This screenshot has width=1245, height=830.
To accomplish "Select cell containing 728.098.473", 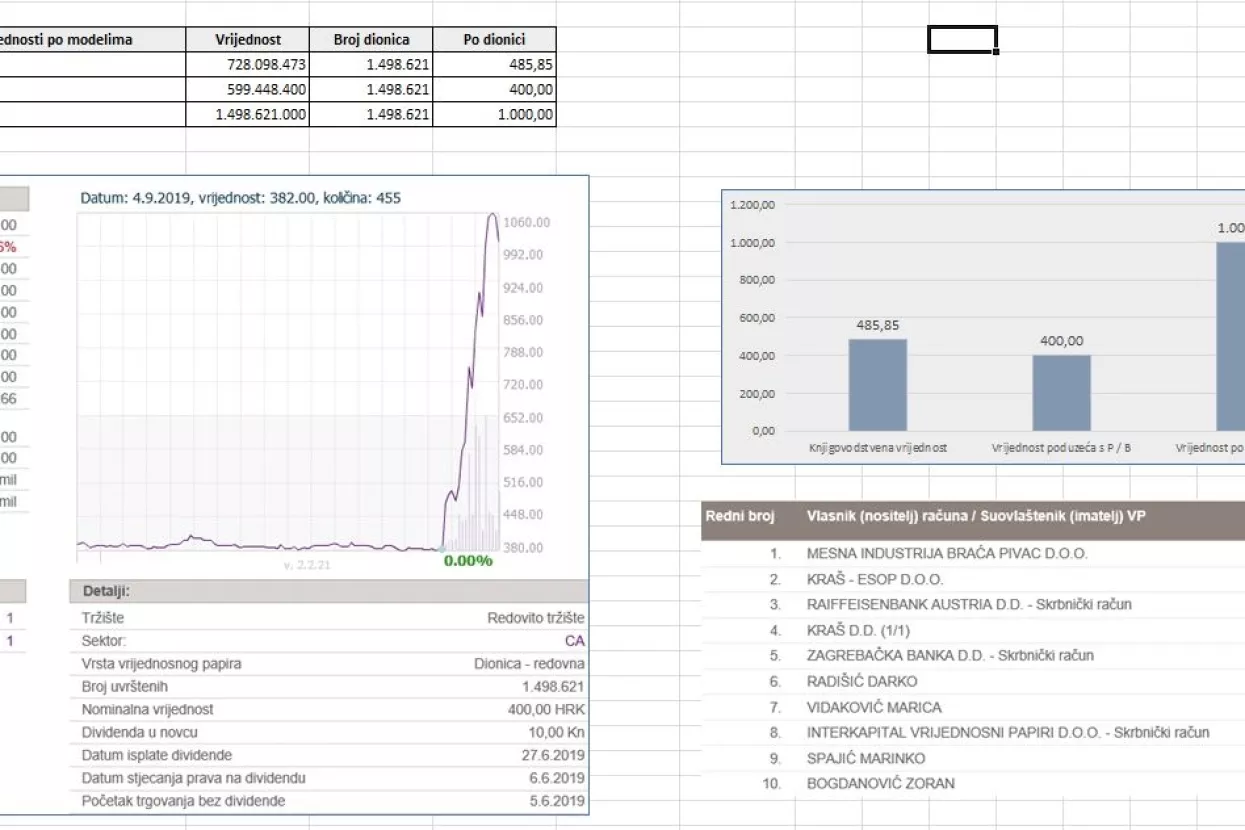I will (x=247, y=65).
